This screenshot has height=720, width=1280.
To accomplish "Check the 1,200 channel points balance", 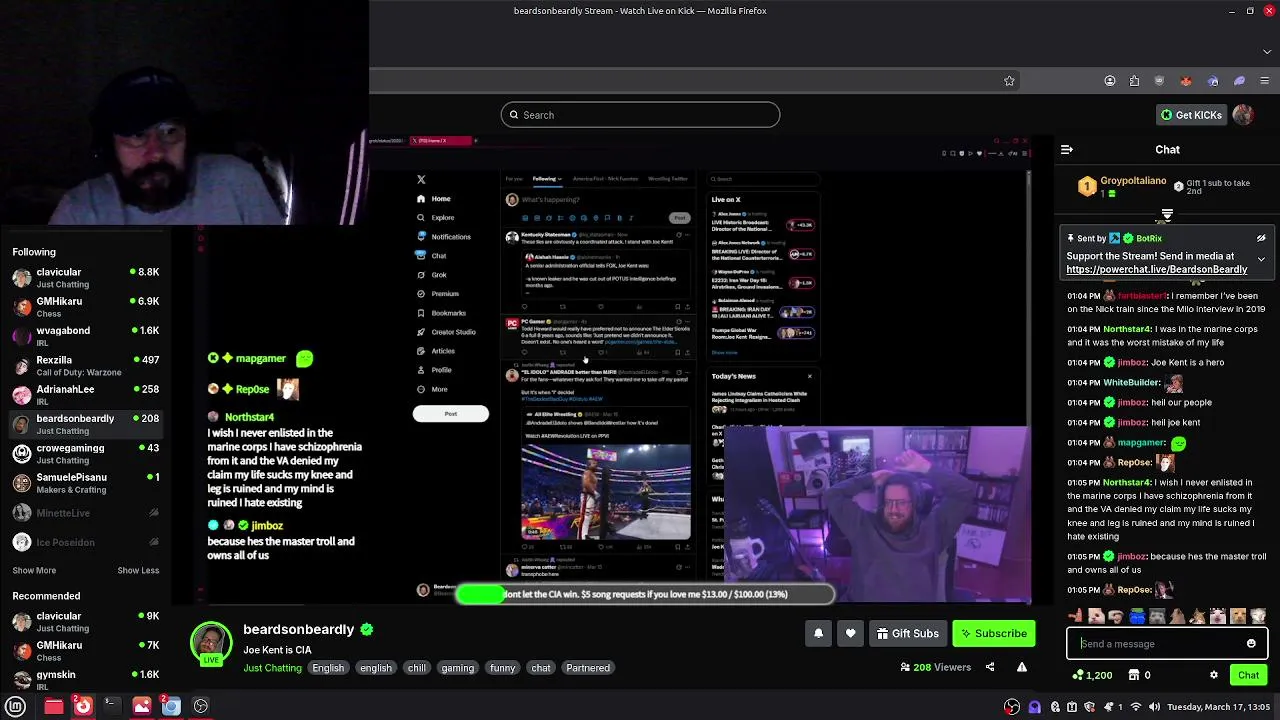I will click(1092, 675).
